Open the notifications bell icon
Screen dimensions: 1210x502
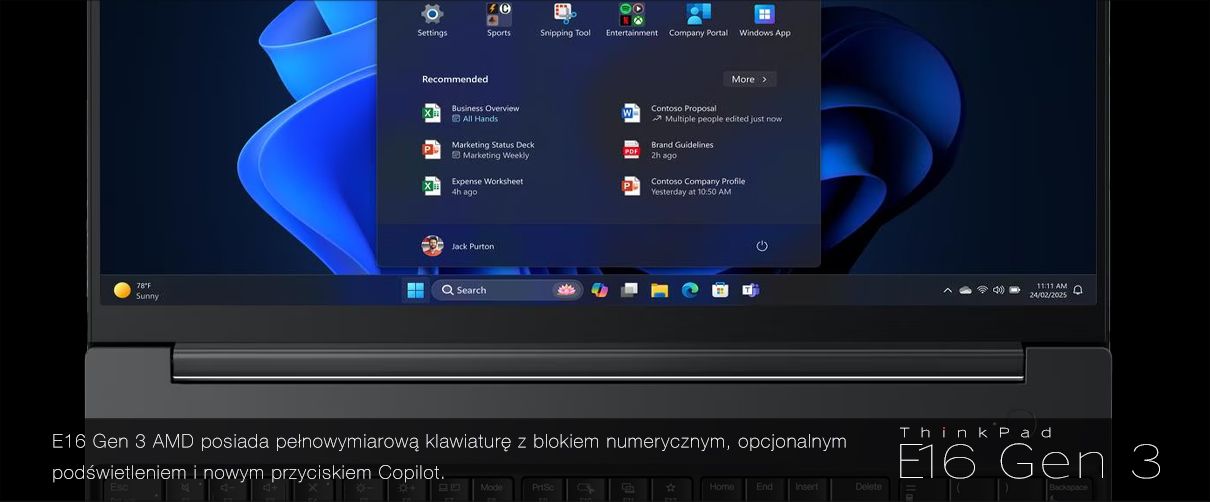[1078, 290]
